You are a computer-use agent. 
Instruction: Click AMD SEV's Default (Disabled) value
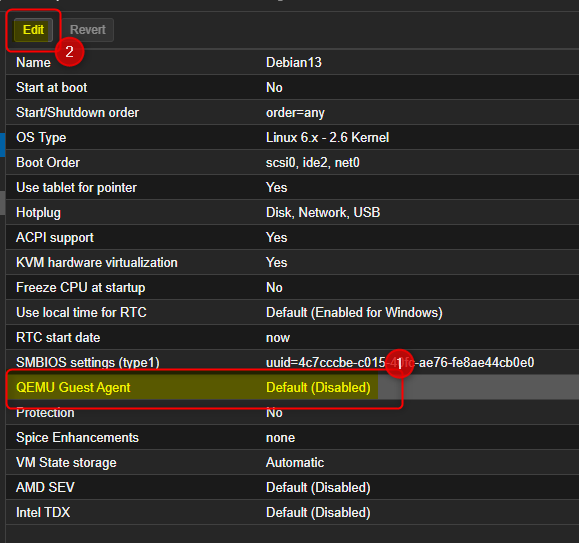(318, 488)
